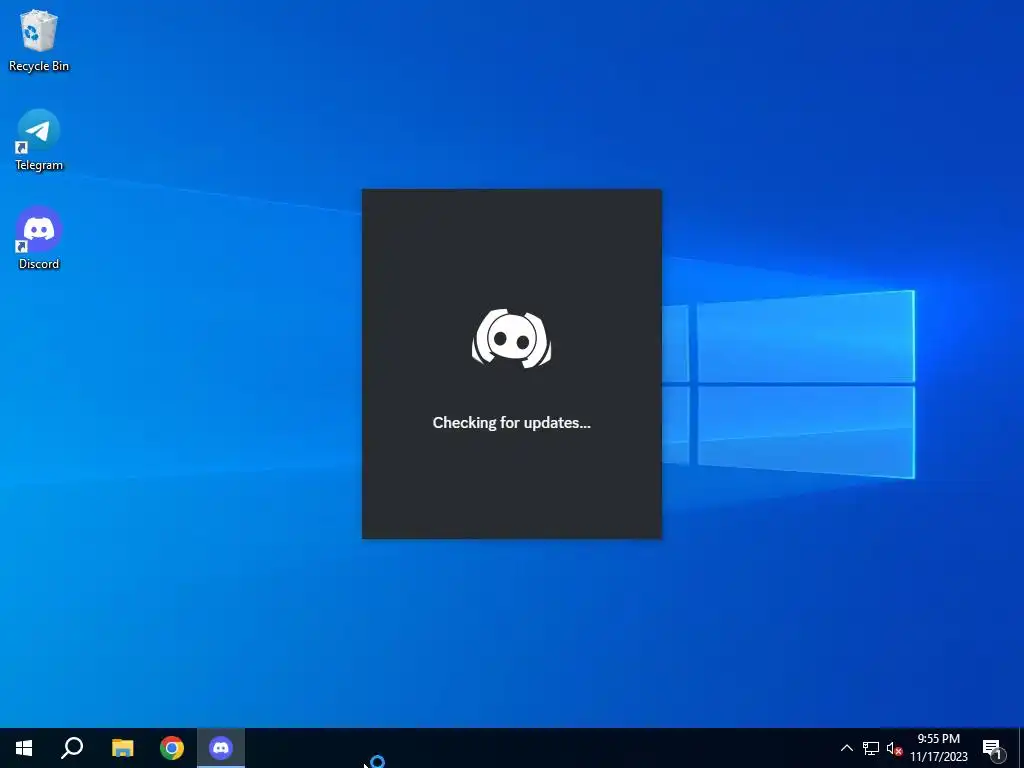Click the muted volume tray icon
Screen dimensions: 1024x768
tap(894, 748)
